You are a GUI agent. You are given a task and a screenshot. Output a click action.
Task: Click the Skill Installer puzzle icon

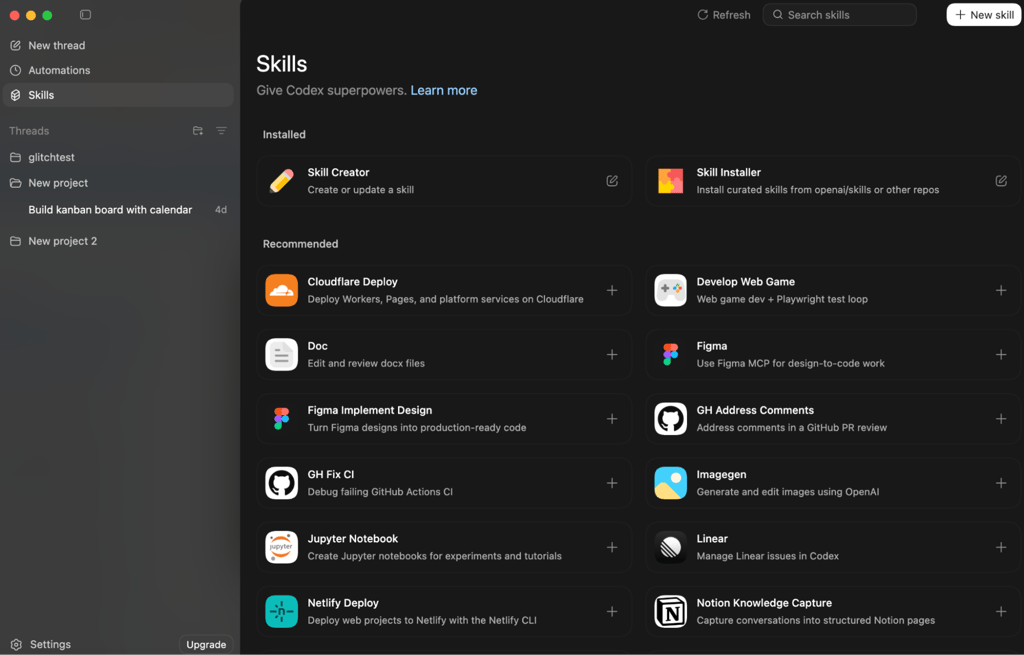[671, 181]
